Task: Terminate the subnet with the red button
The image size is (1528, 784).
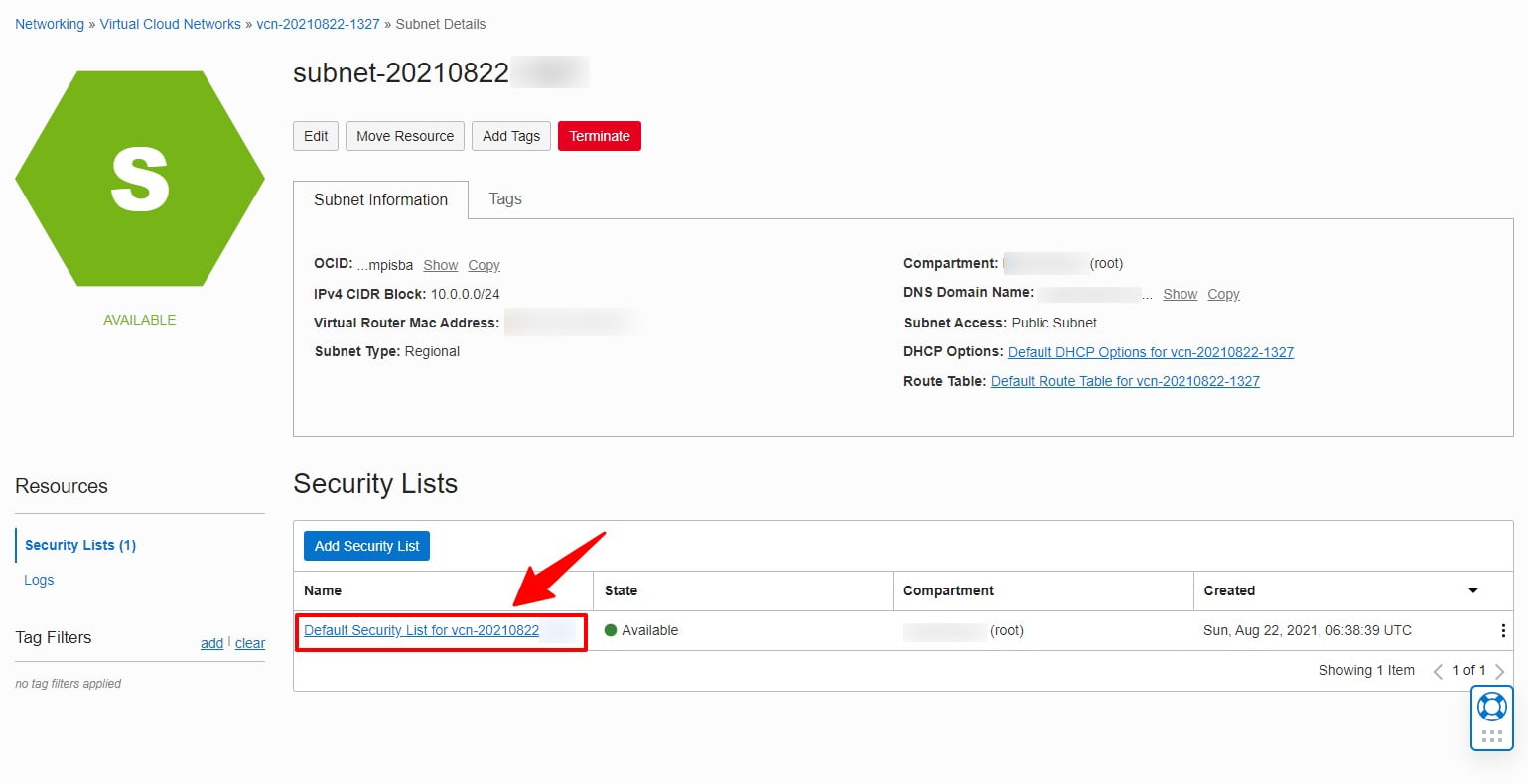Action: click(599, 136)
